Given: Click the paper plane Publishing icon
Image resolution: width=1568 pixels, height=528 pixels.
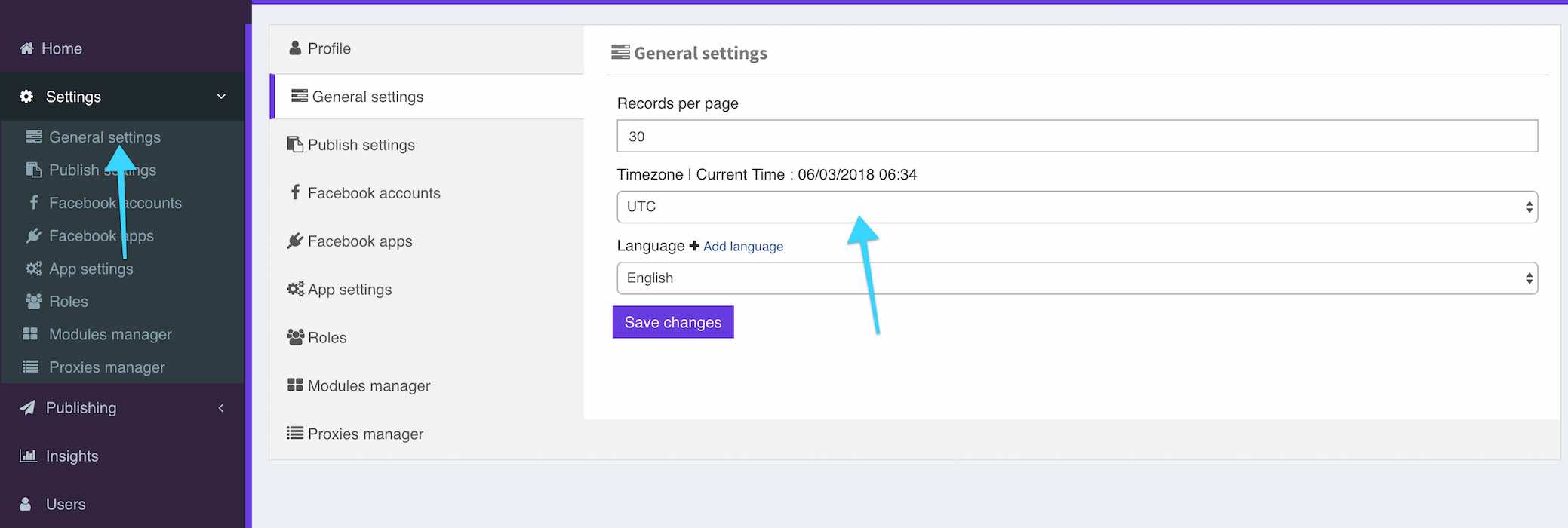Looking at the screenshot, I should 28,407.
